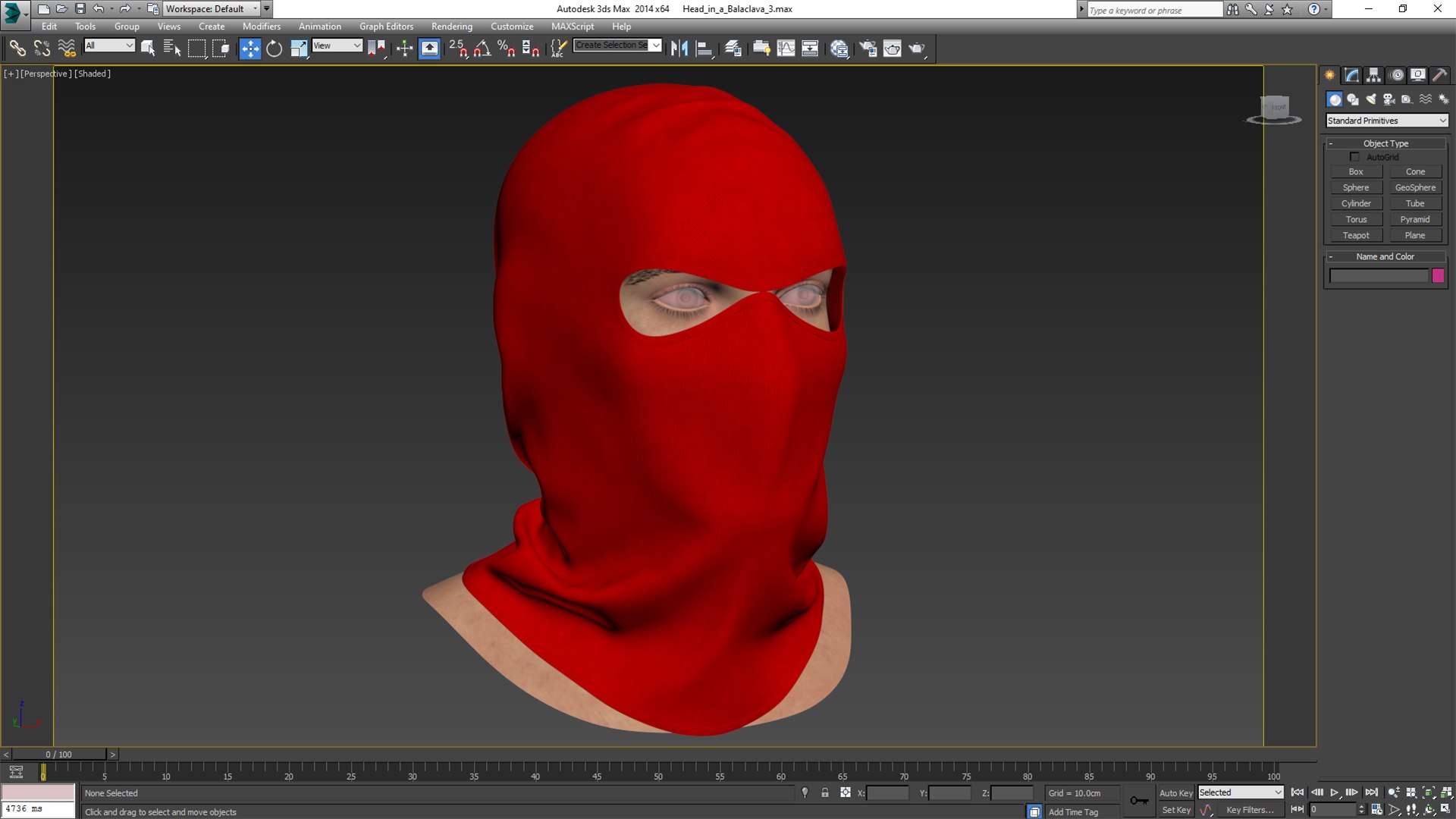The width and height of the screenshot is (1456, 819).
Task: Open the Selected key filter dropdown
Action: point(1241,792)
